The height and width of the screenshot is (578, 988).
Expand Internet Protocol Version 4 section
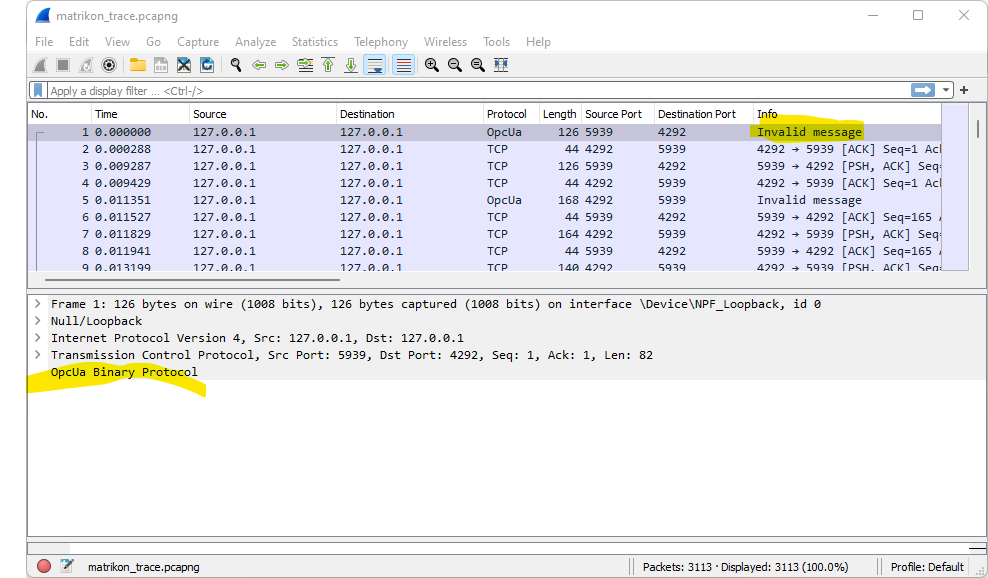click(37, 338)
